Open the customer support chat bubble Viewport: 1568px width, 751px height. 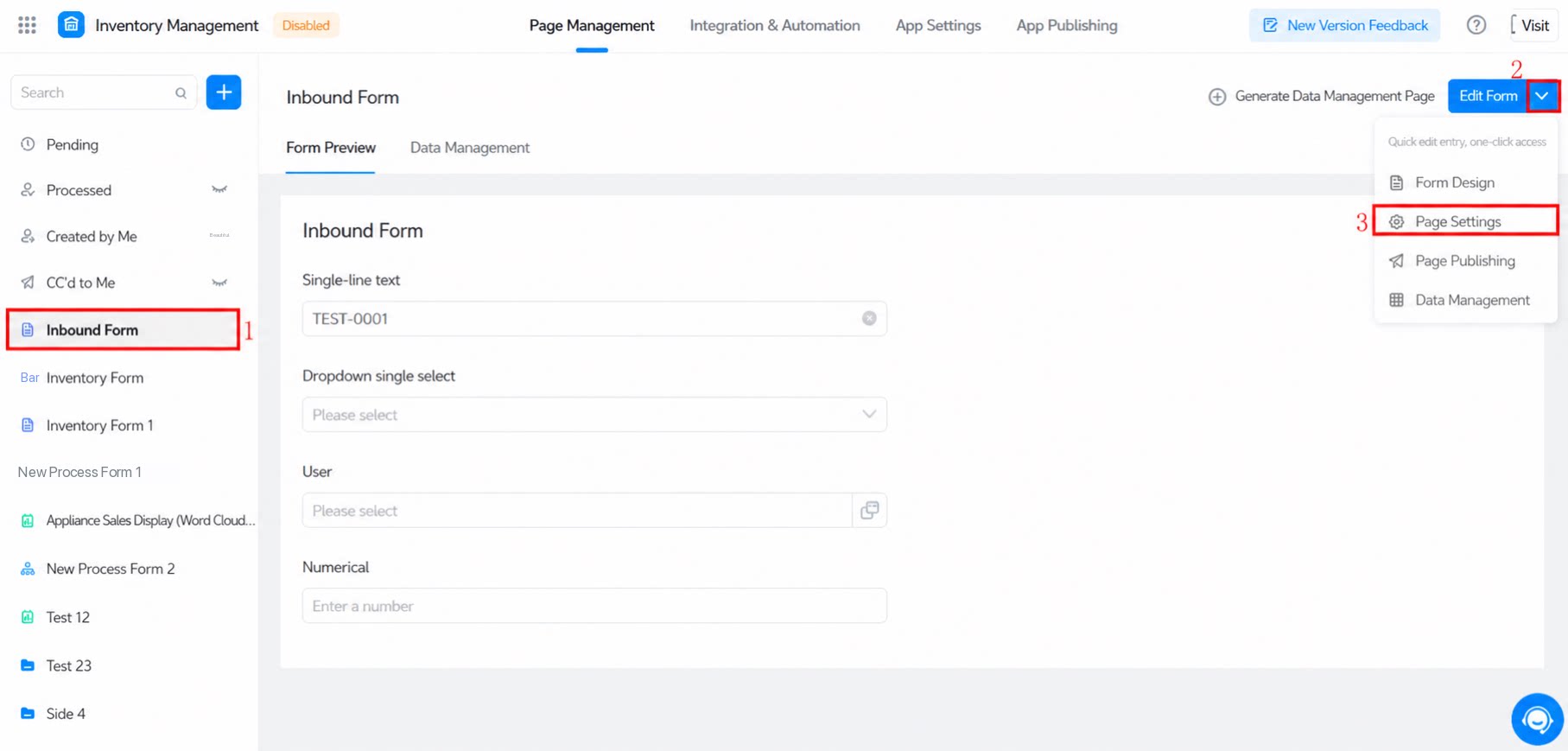1537,719
